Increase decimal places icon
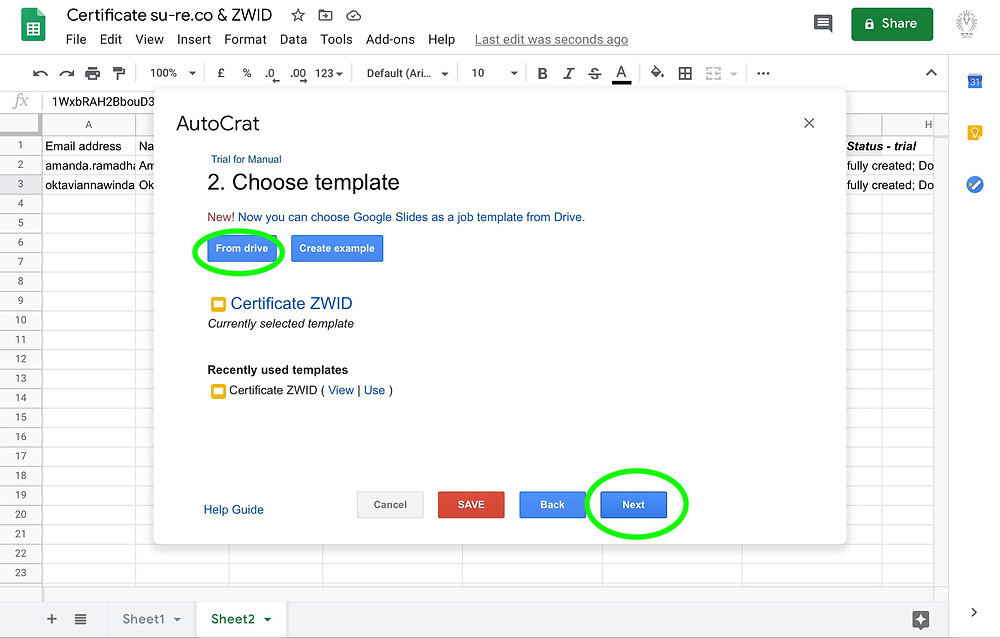Image resolution: width=1000 pixels, height=638 pixels. pos(298,74)
